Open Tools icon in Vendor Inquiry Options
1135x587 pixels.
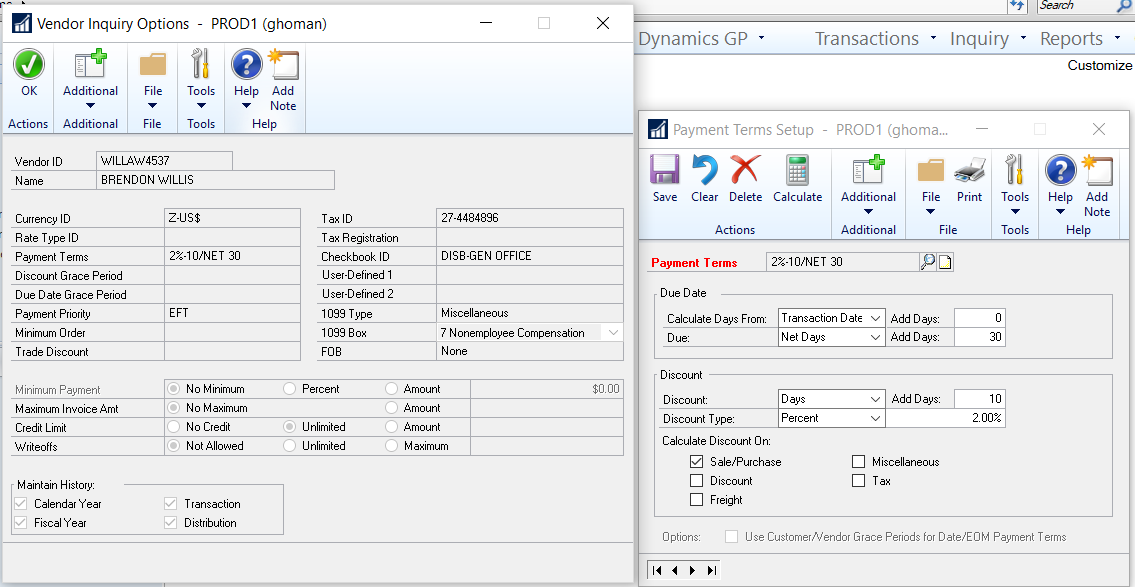pos(201,64)
